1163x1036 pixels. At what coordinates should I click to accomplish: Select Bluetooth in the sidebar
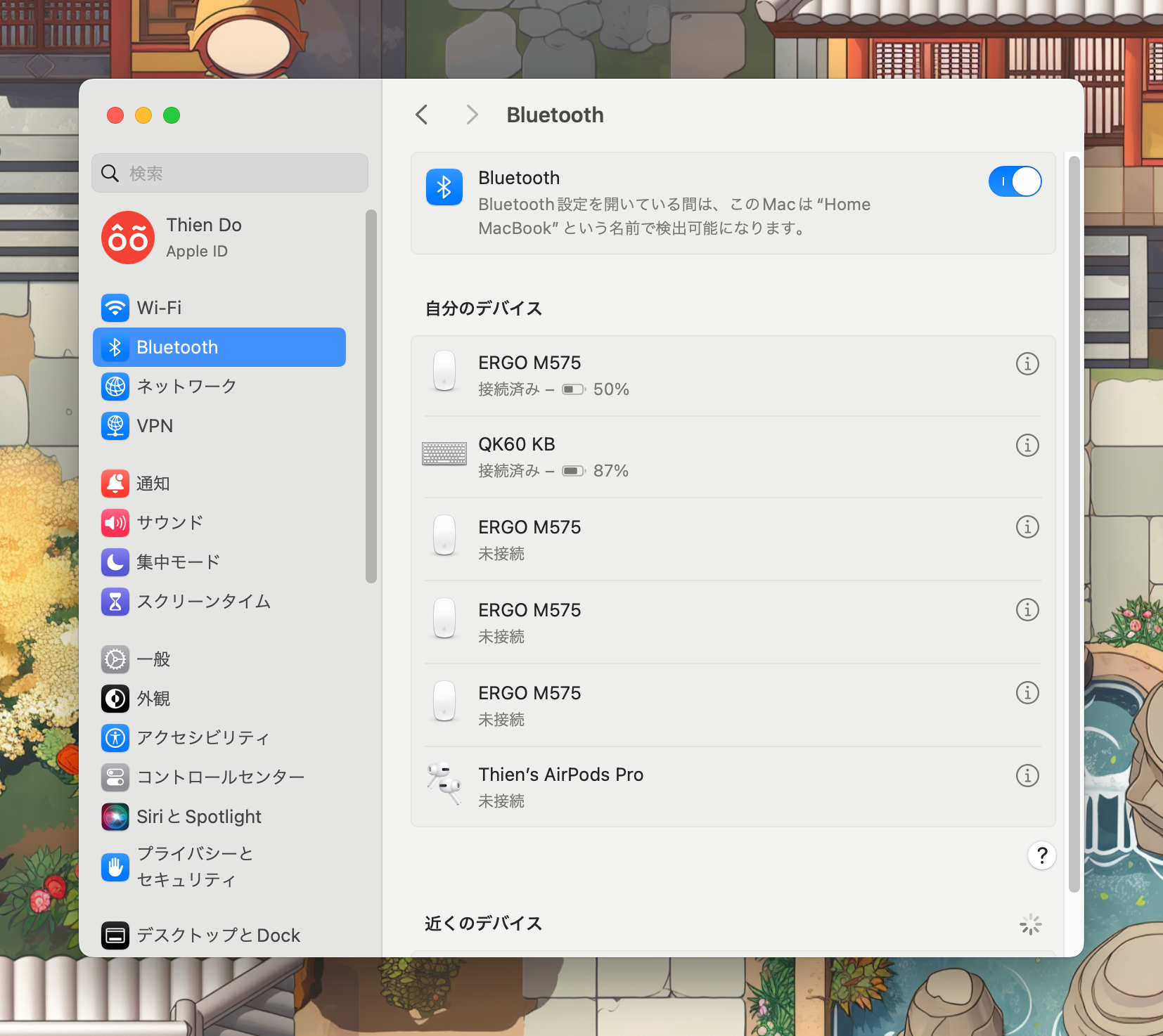pos(219,347)
